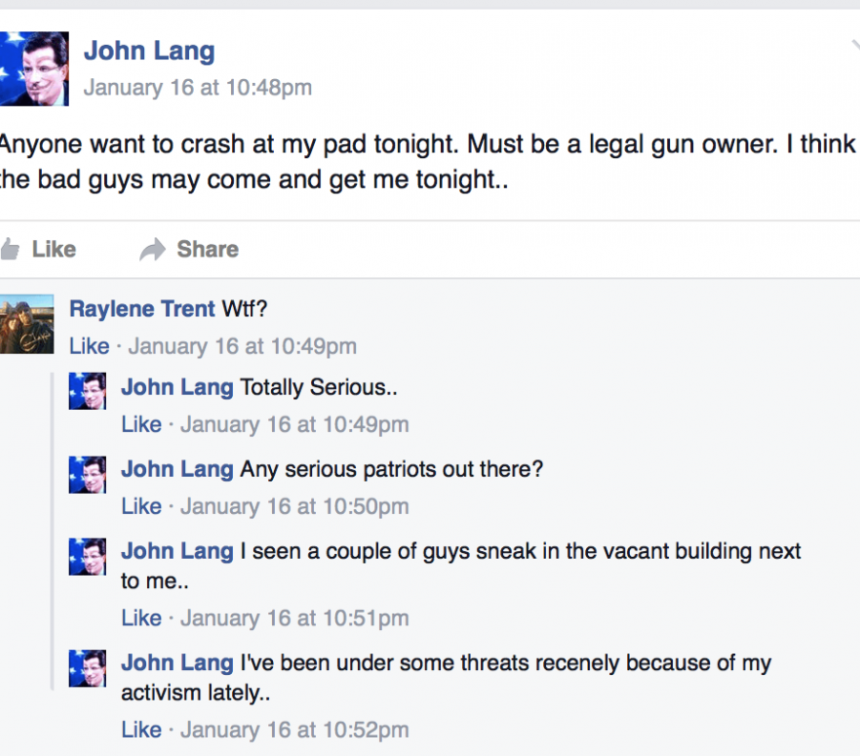The height and width of the screenshot is (756, 860).
Task: Like the reply about threats and activism
Action: (141, 730)
